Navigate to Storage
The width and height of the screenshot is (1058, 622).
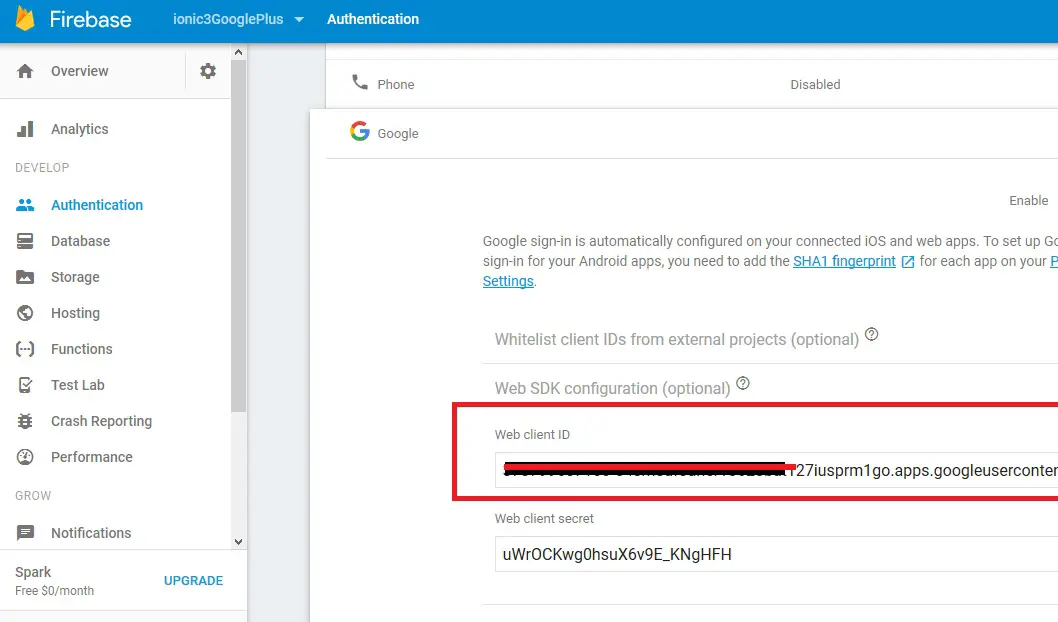[x=75, y=277]
